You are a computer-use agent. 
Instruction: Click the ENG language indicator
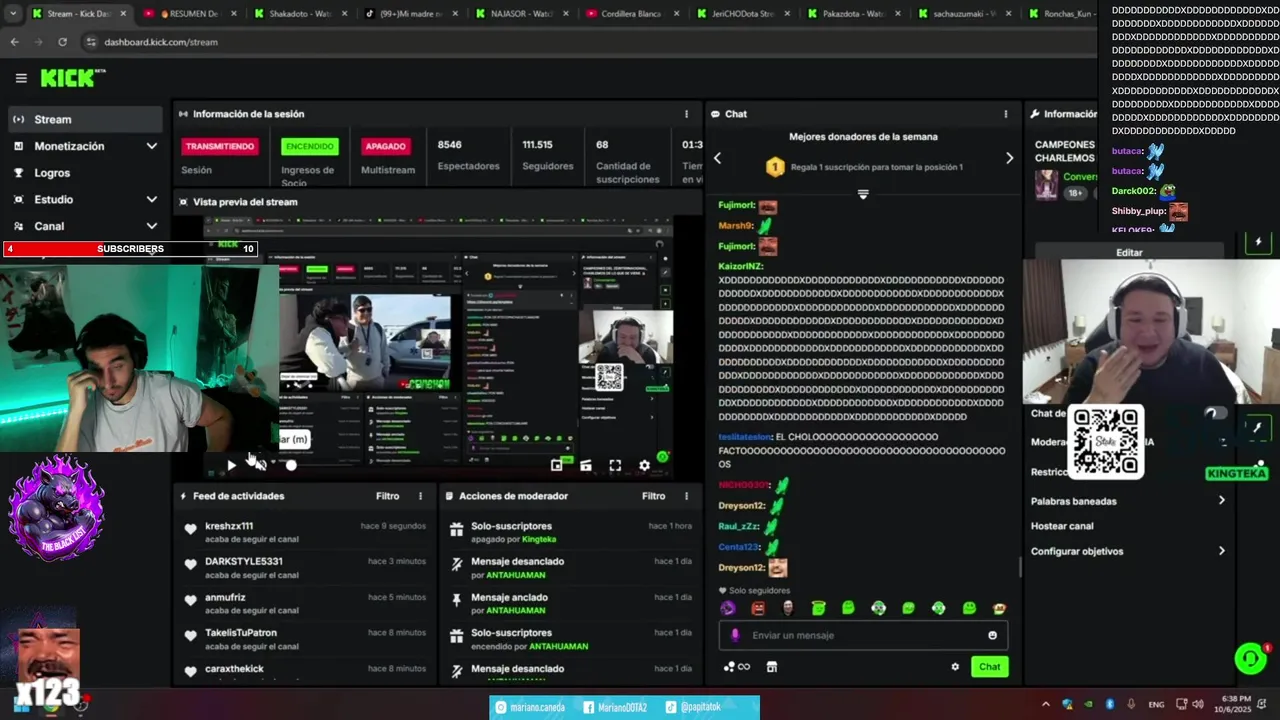coord(1156,704)
